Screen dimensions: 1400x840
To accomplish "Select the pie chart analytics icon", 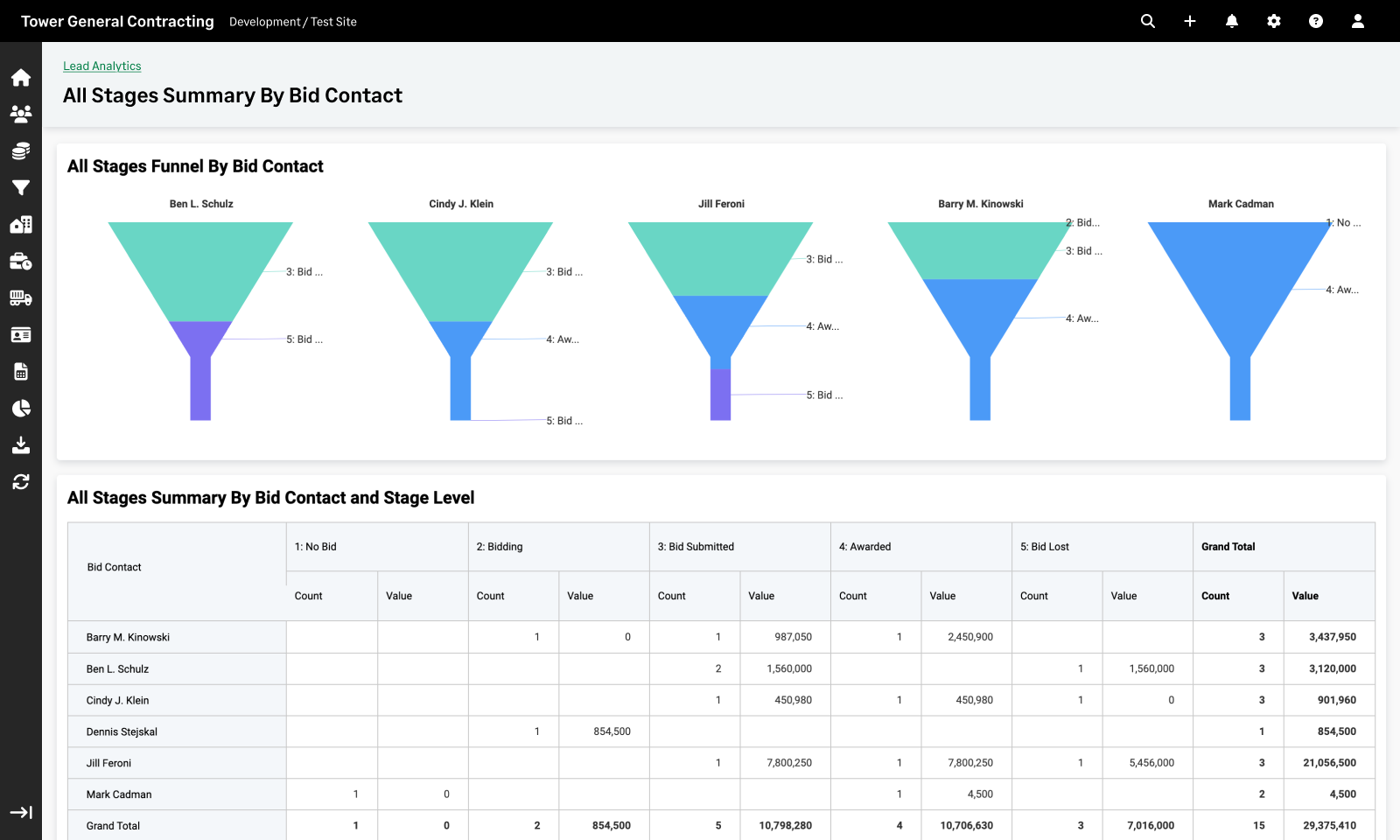I will pyautogui.click(x=20, y=408).
